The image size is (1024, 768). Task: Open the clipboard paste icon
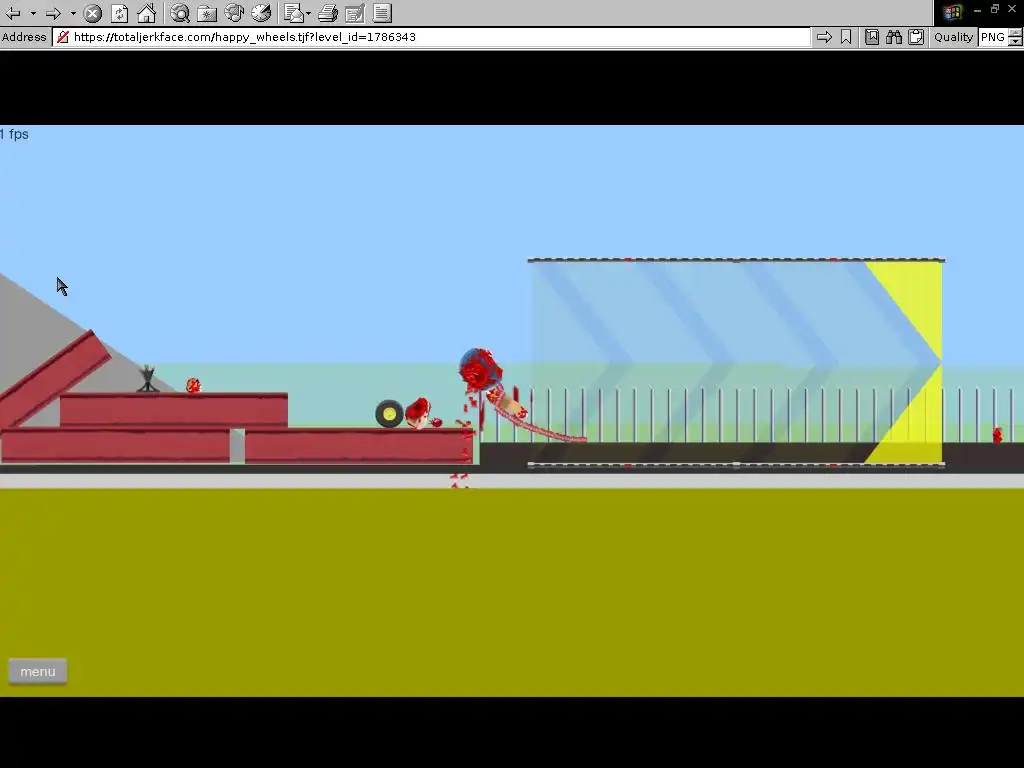point(916,37)
